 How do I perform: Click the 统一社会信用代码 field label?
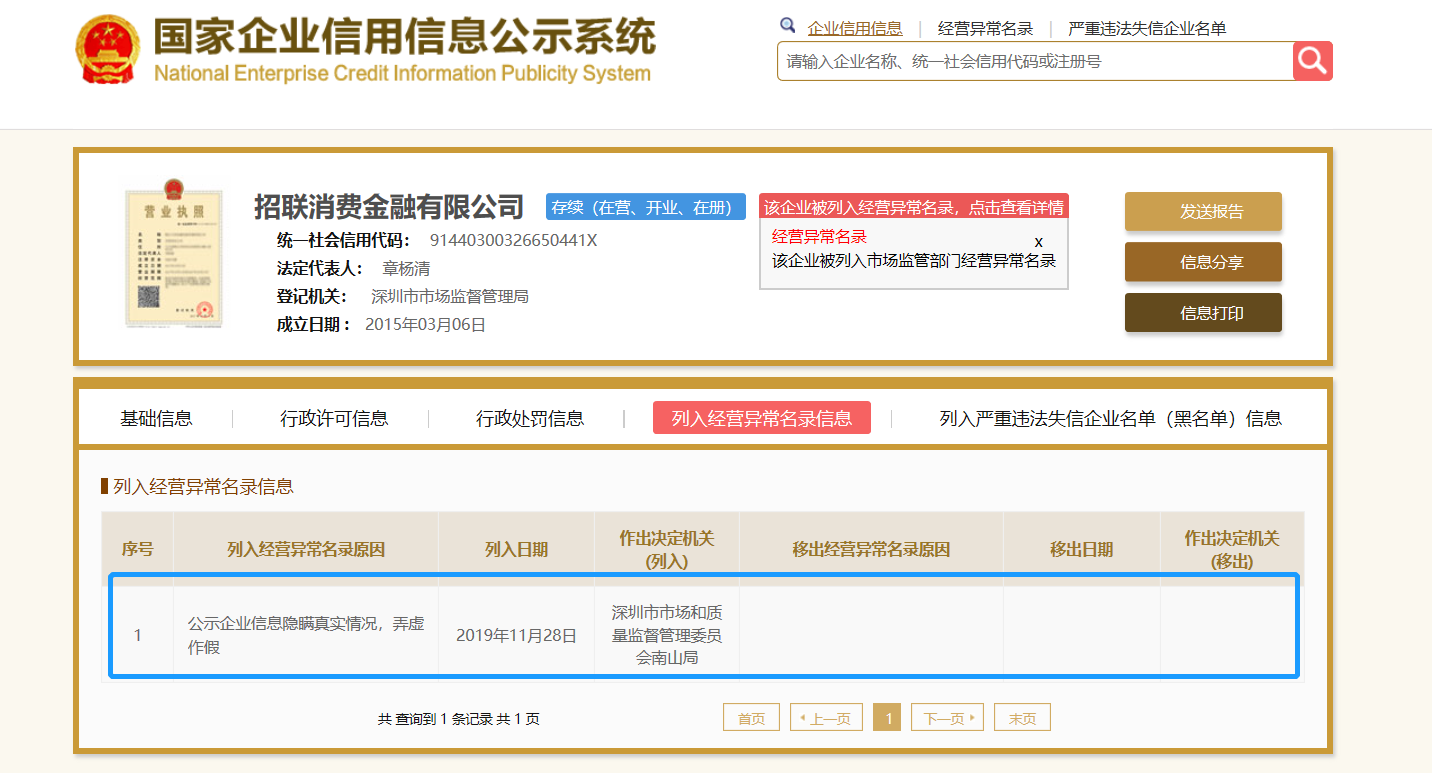[x=344, y=240]
